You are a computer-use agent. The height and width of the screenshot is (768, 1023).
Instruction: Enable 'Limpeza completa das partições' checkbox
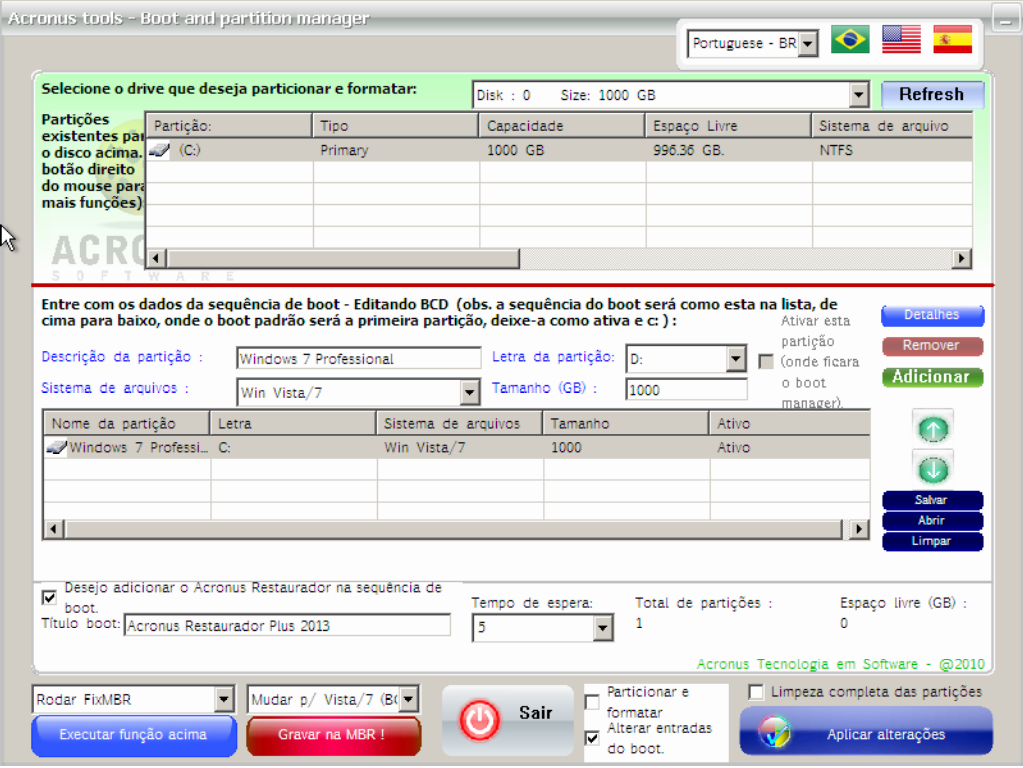click(756, 692)
